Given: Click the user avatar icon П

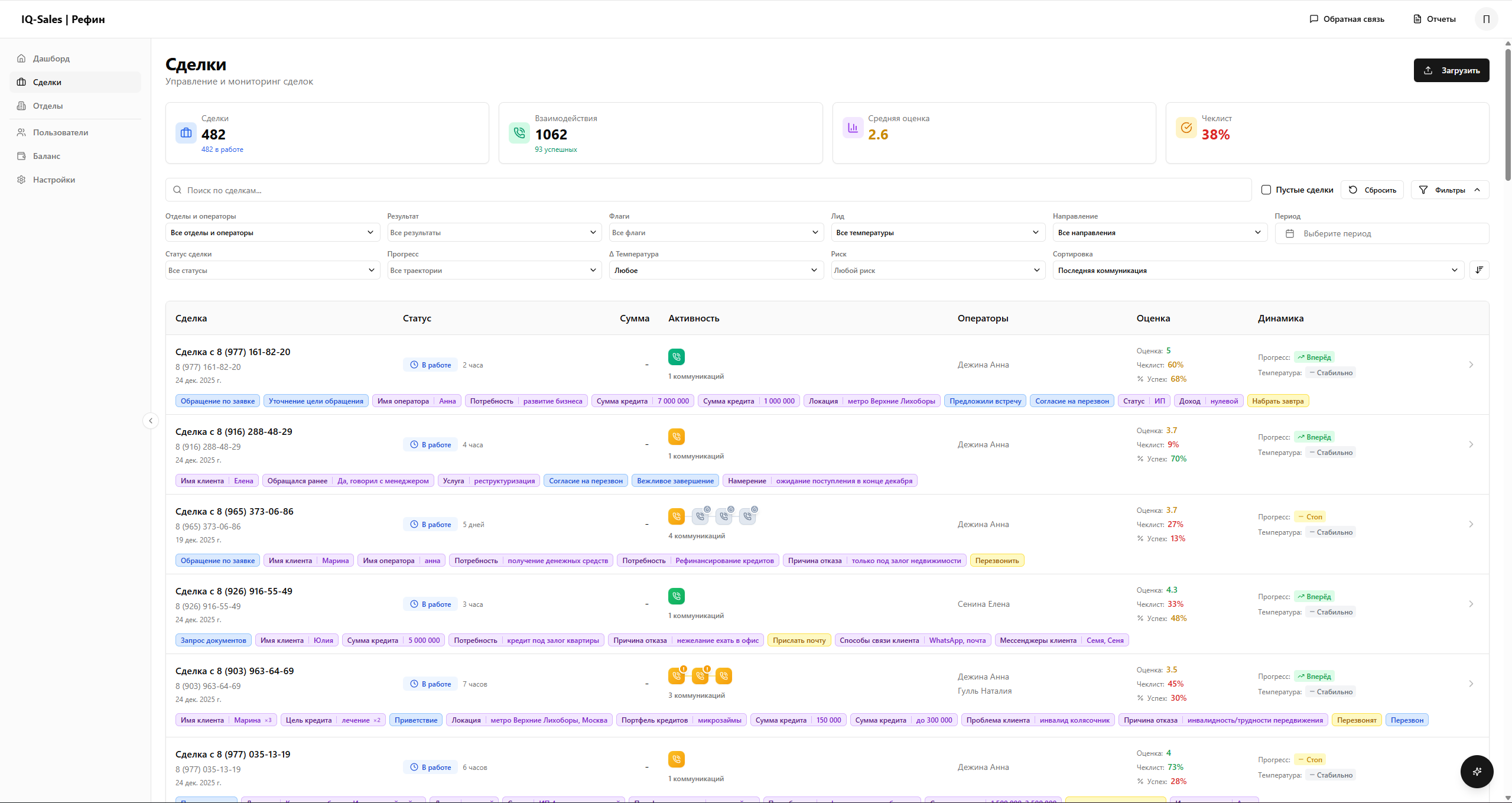Looking at the screenshot, I should 1486,19.
